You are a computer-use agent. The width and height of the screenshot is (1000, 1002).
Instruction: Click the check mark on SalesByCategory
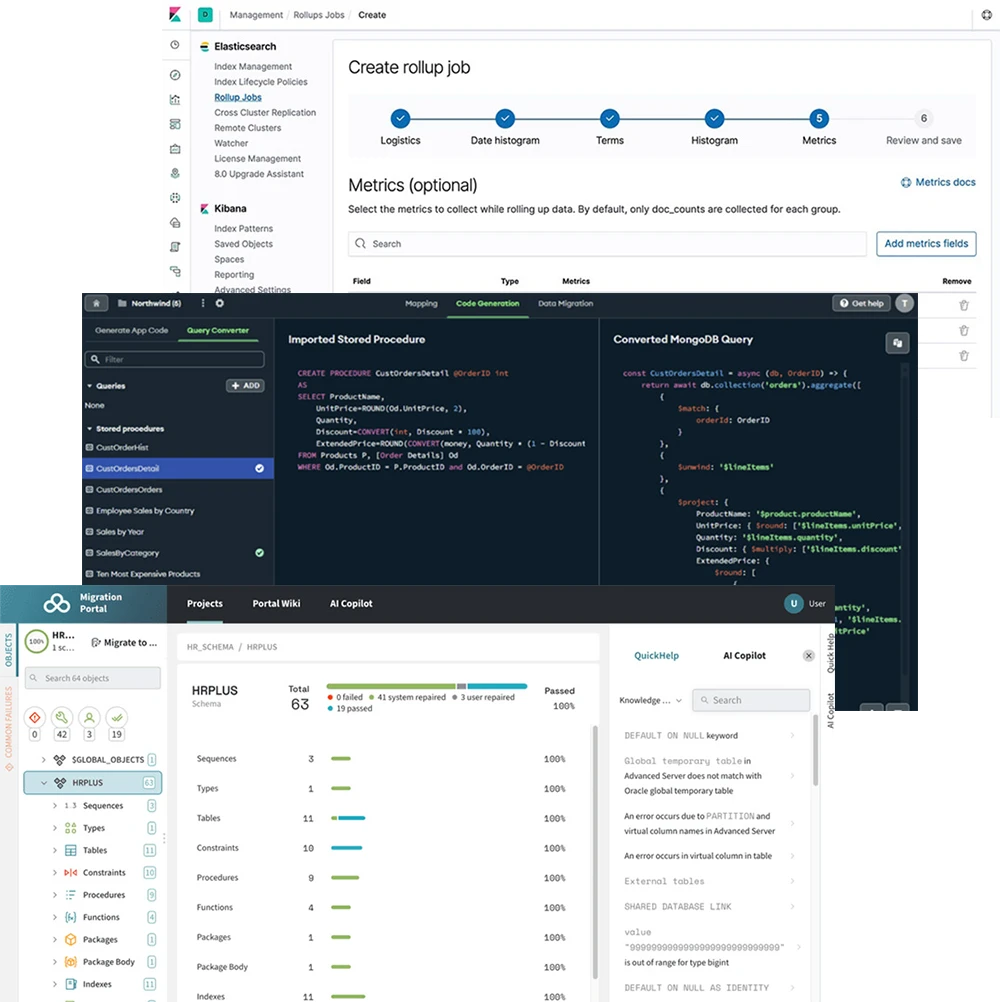coord(259,552)
